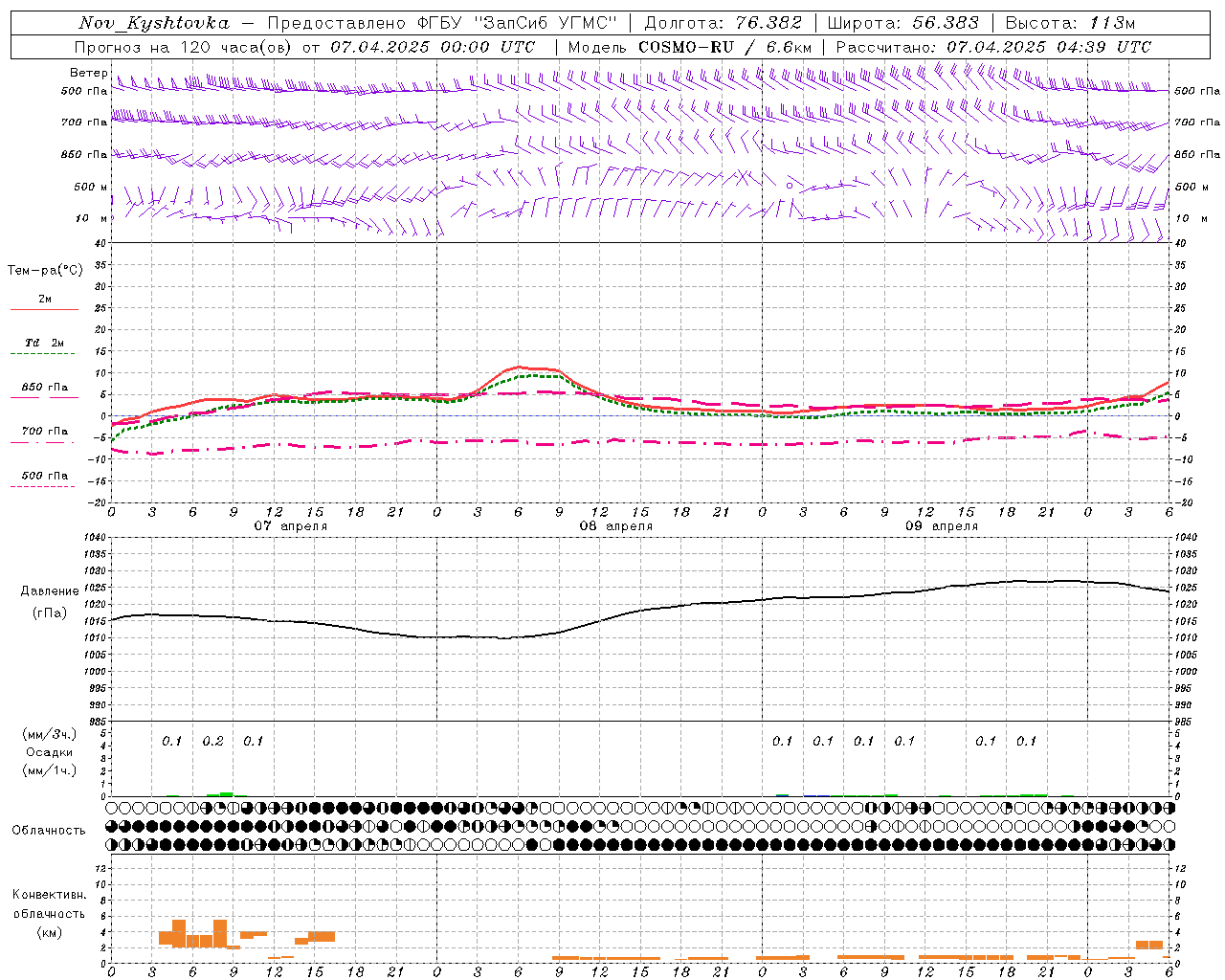The width and height of the screenshot is (1225, 980).
Task: Click the (км) unit under convective cloudiness
Action: tap(50, 932)
